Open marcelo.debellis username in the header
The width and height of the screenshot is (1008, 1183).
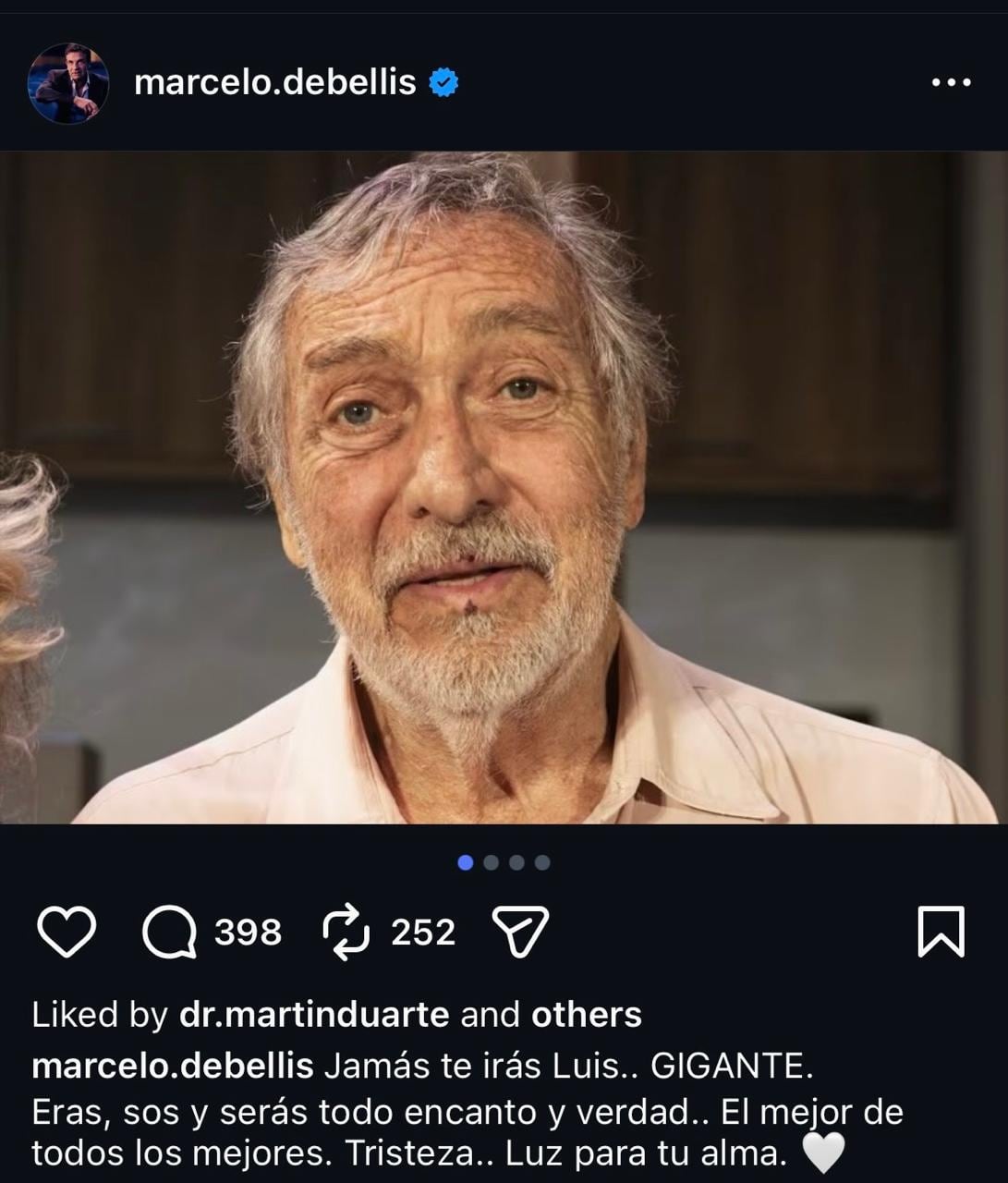tap(275, 82)
